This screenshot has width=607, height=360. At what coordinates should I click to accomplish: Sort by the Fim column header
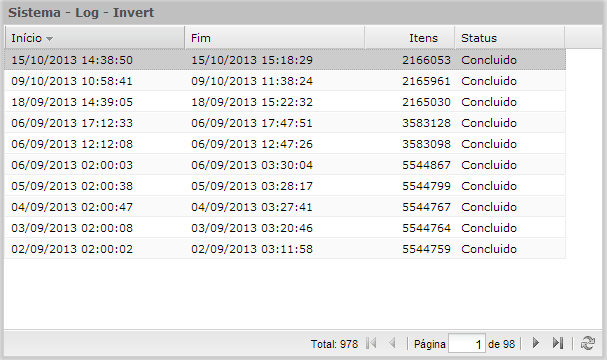274,38
